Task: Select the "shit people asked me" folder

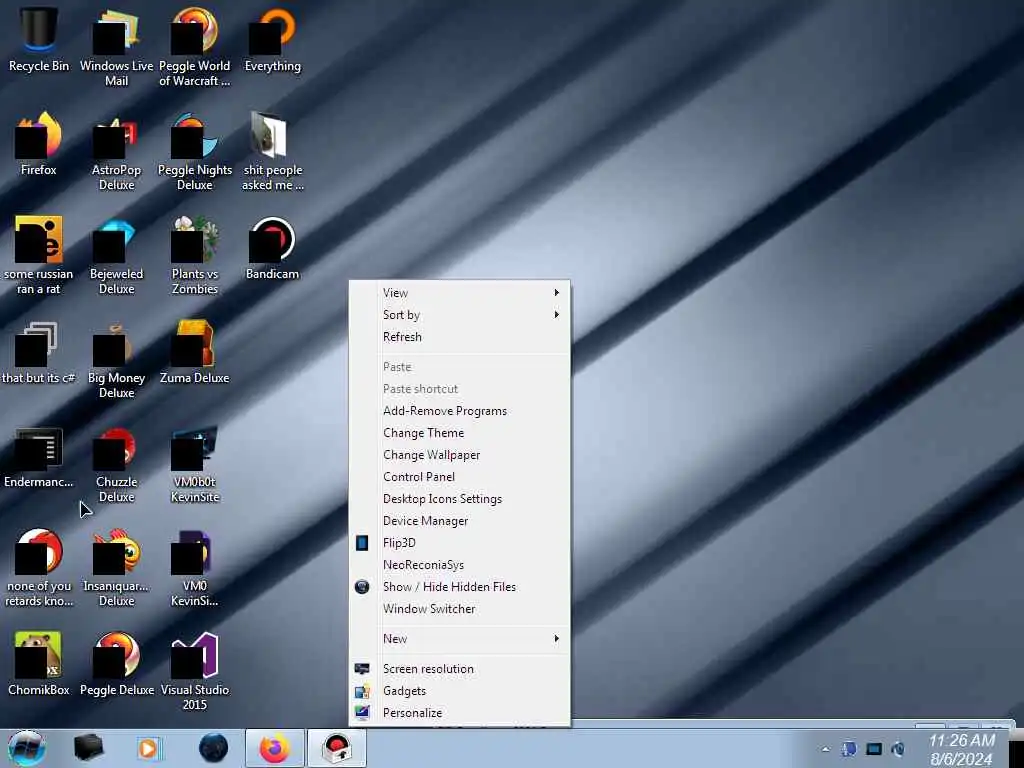Action: pos(272,152)
